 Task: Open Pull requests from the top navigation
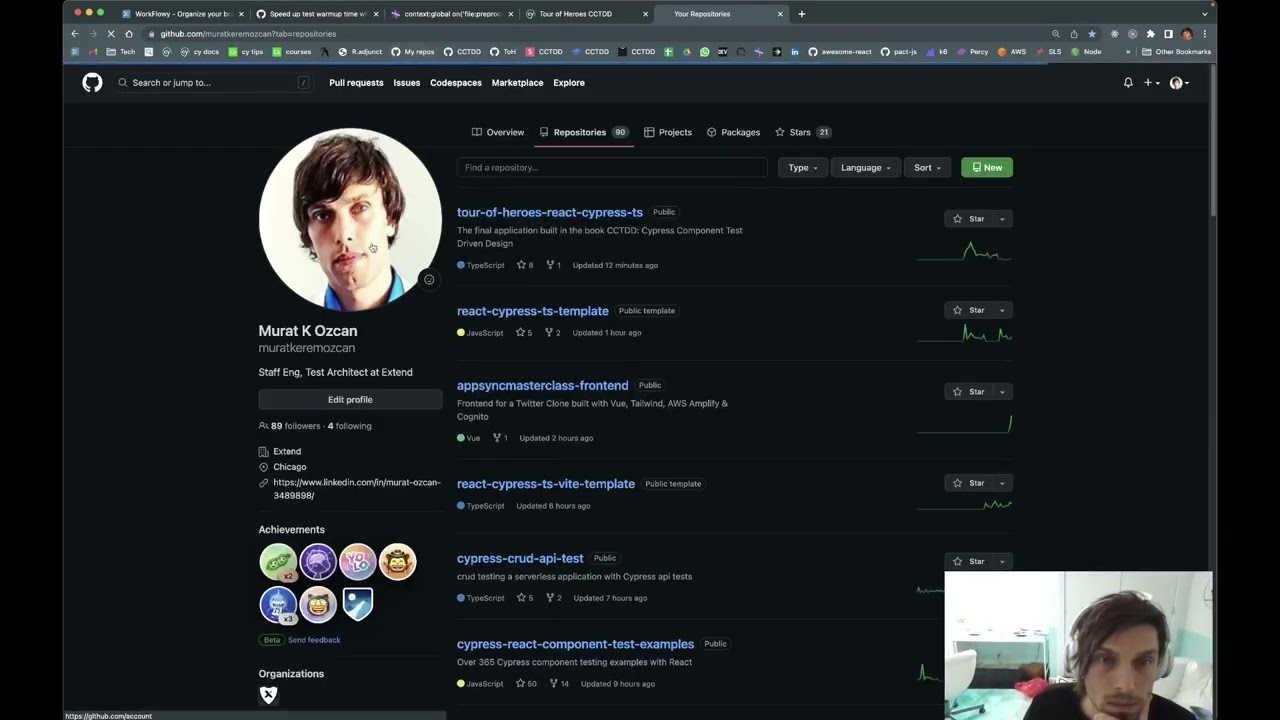[x=356, y=83]
